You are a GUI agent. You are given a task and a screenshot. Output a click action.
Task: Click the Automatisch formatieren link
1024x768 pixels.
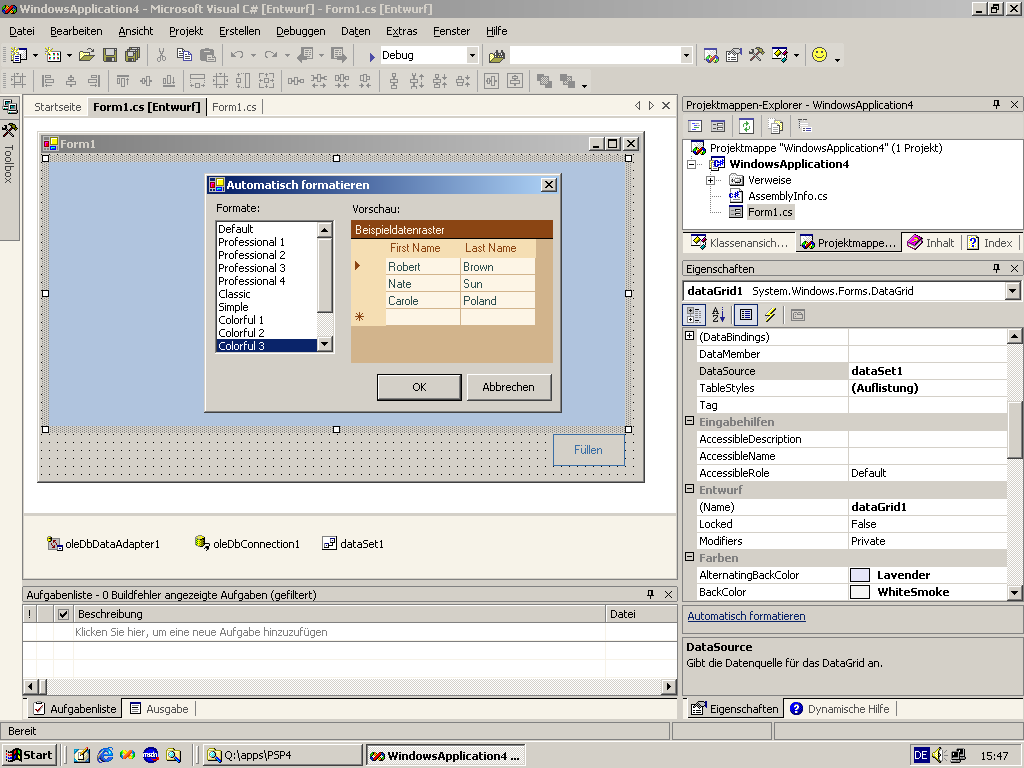coord(746,616)
